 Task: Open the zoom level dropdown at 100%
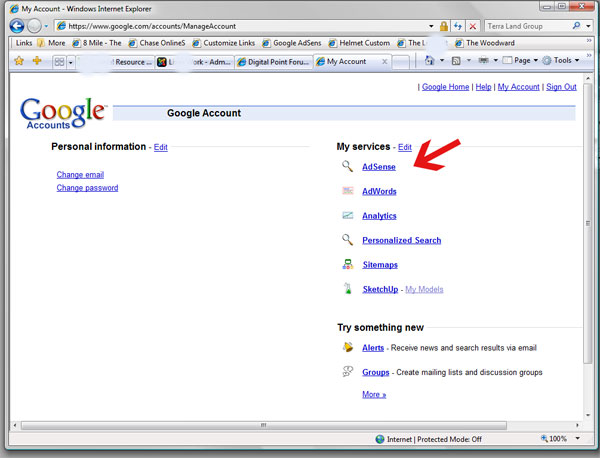[x=577, y=438]
